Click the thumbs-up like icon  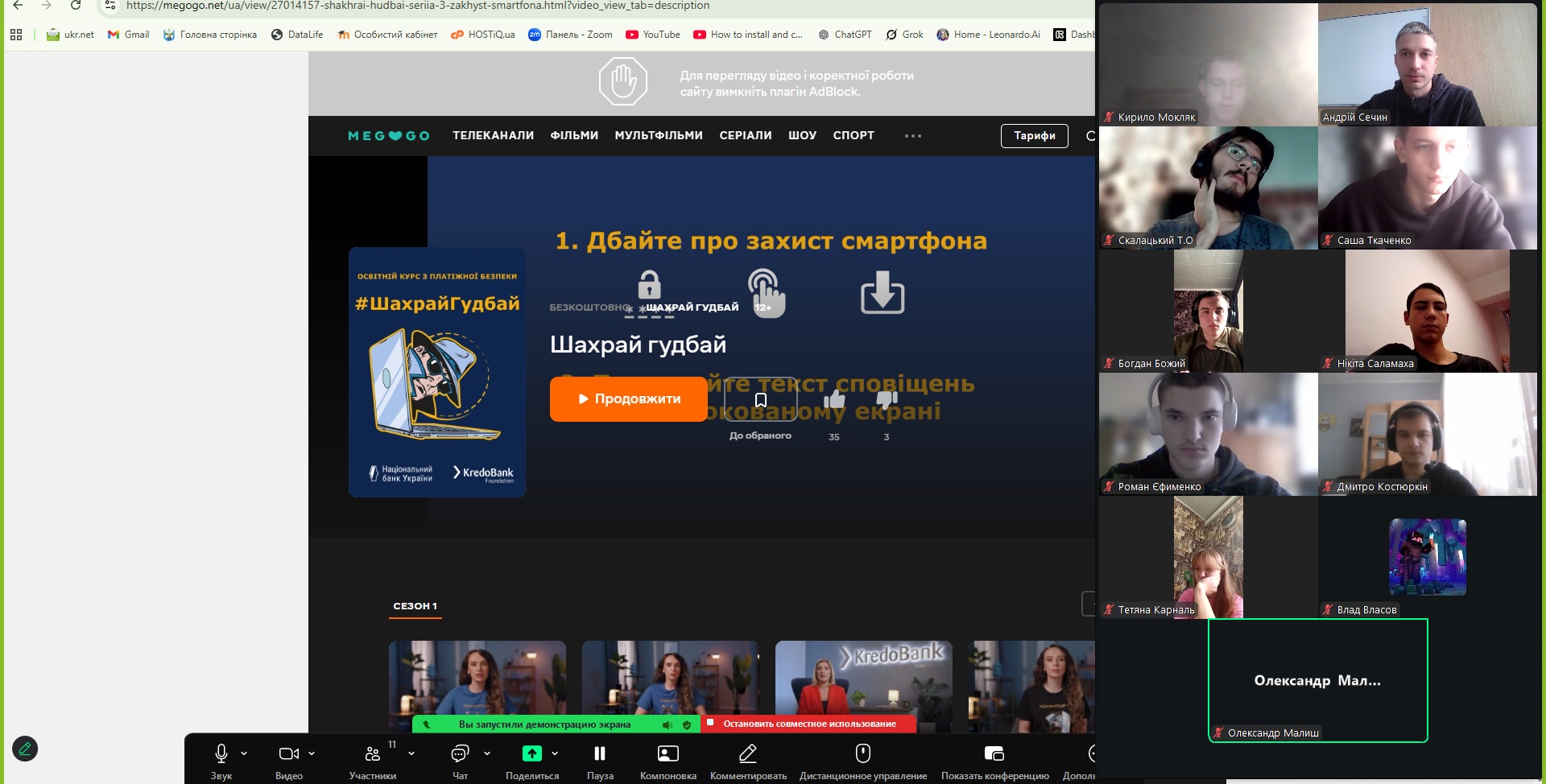pyautogui.click(x=834, y=400)
